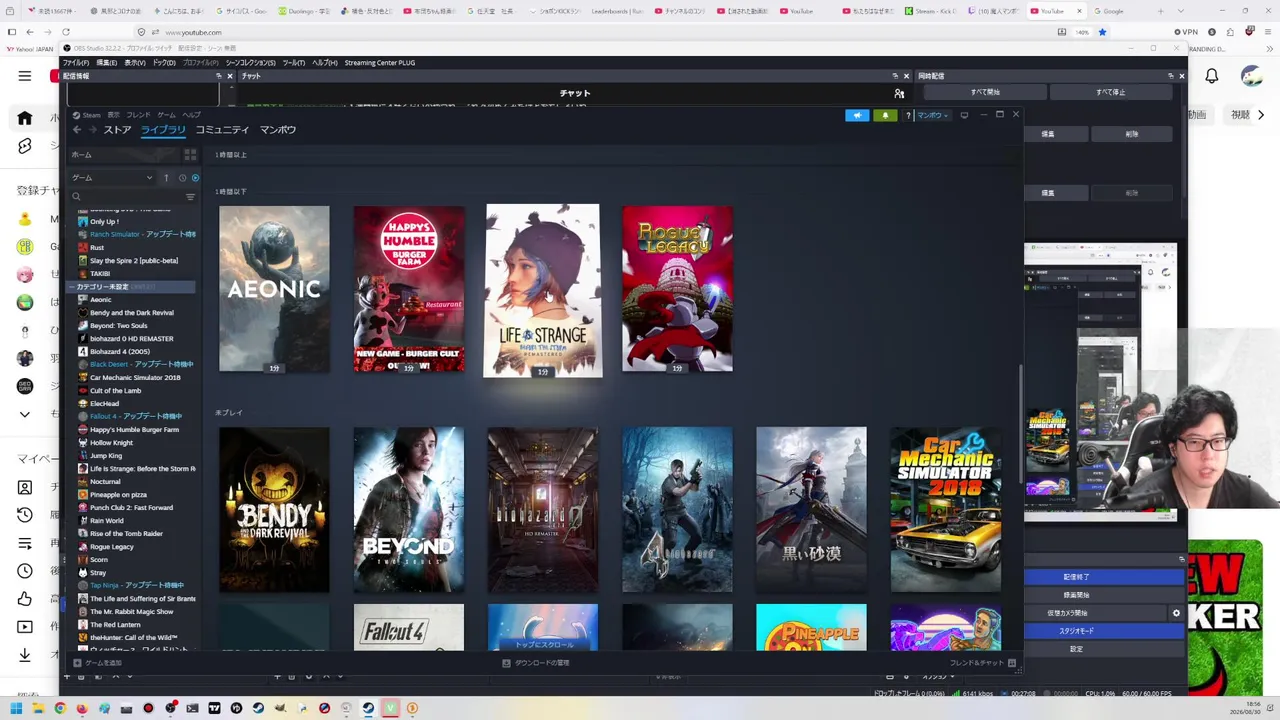The height and width of the screenshot is (720, 1280).
Task: Open the OBS chat panel users icon
Action: [x=899, y=94]
